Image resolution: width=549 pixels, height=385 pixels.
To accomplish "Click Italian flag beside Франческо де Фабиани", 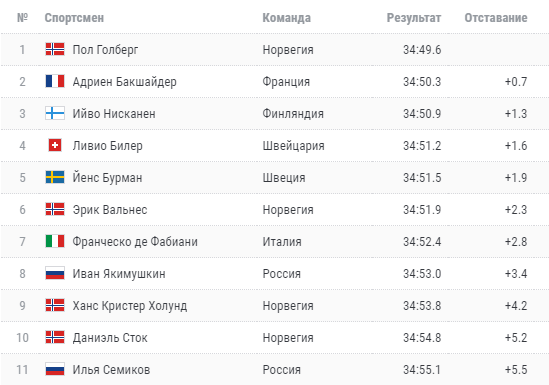I will (x=55, y=242).
